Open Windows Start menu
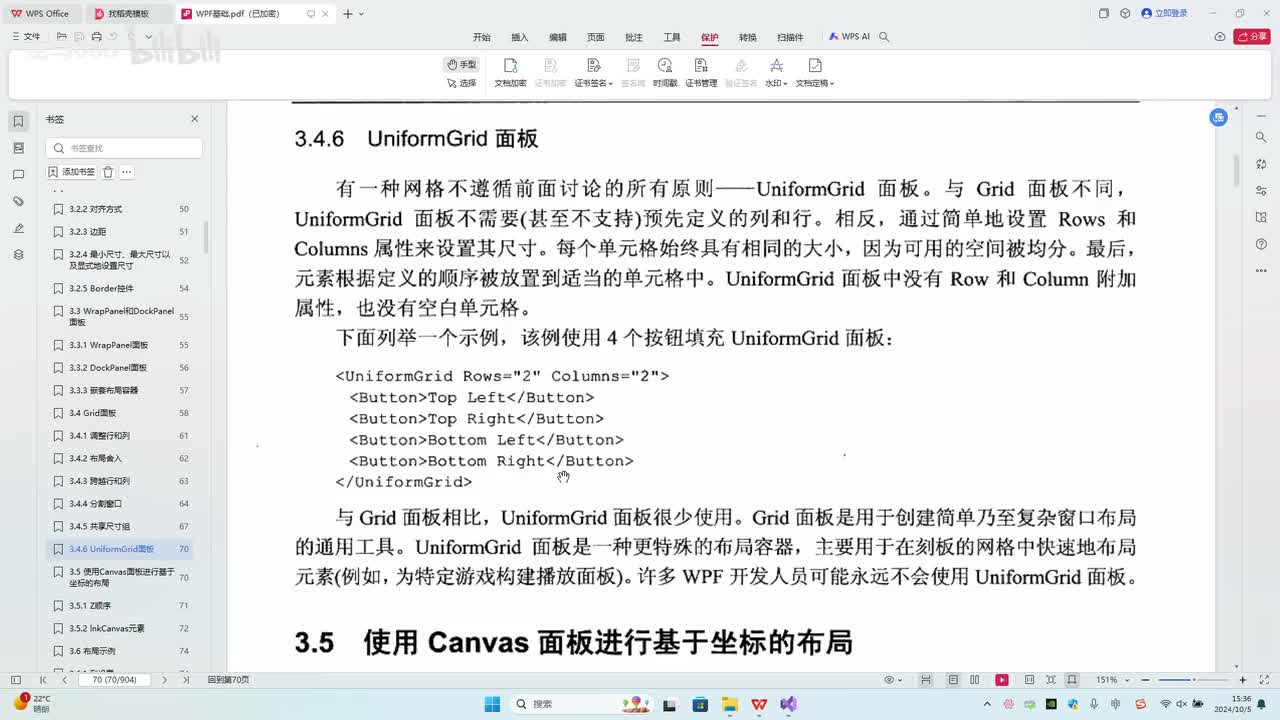 point(491,704)
